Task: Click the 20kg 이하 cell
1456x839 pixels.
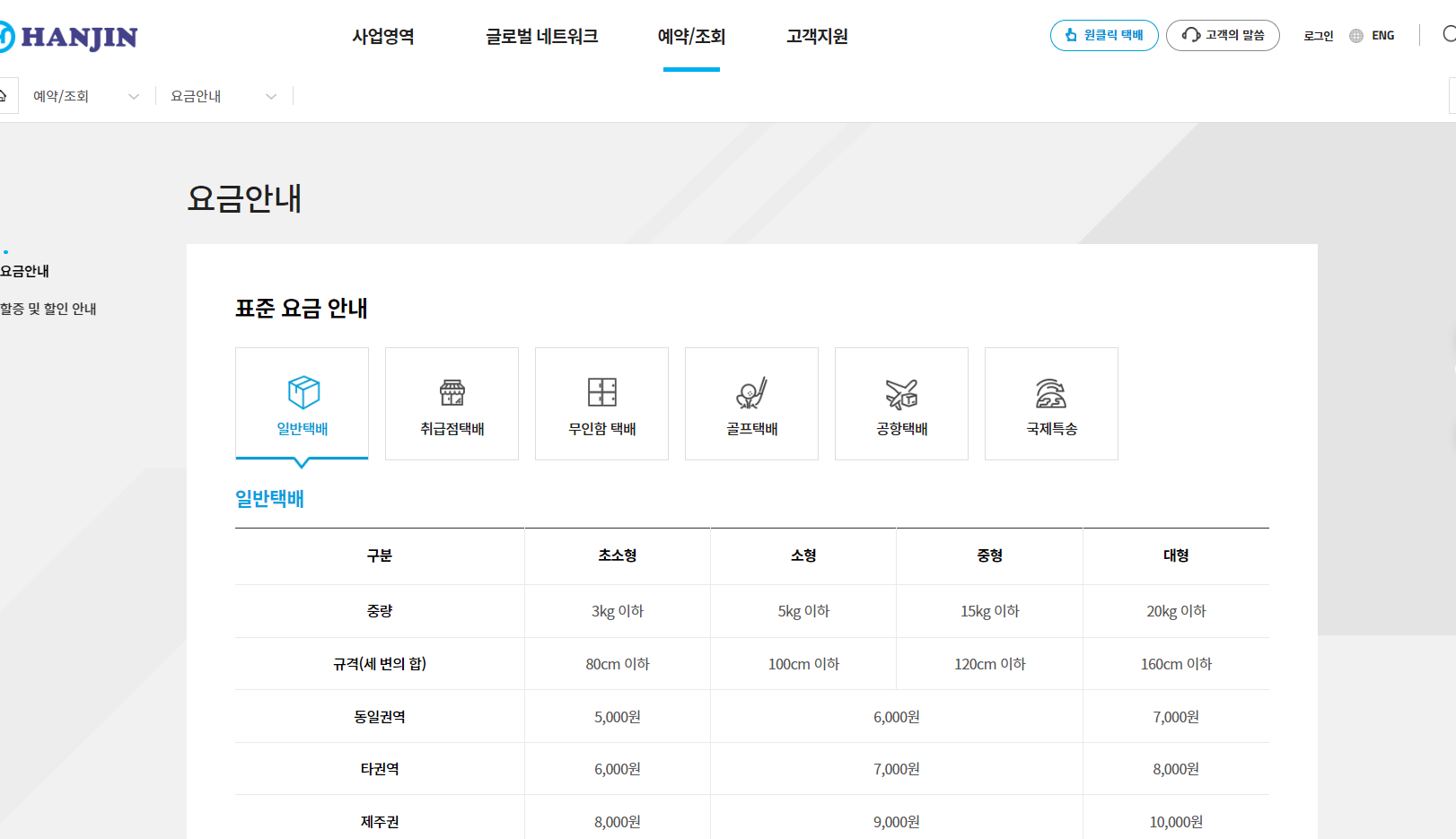Action: click(x=1176, y=611)
